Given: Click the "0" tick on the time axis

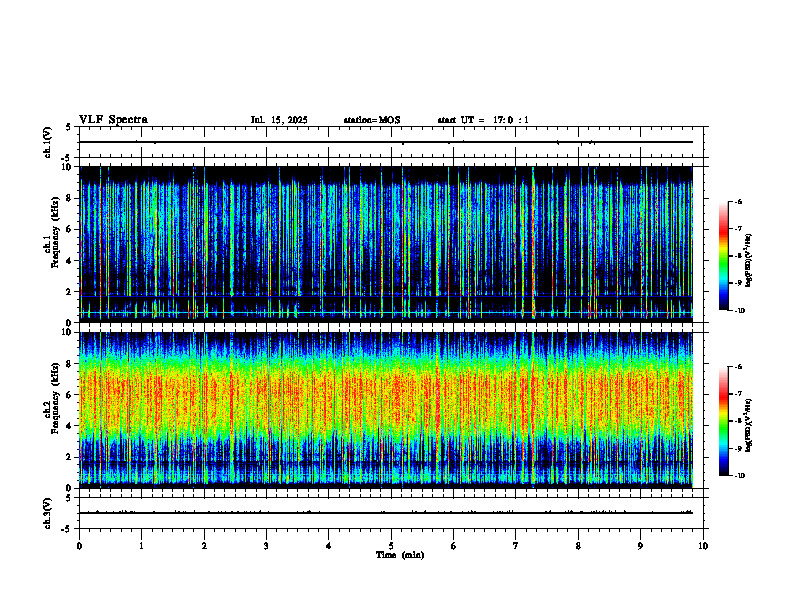Looking at the screenshot, I should tap(79, 546).
